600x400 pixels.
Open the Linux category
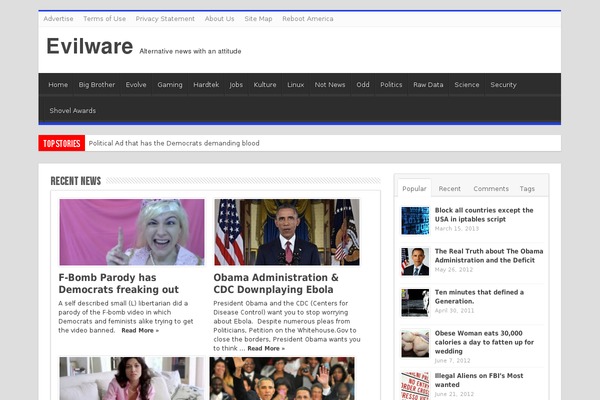295,85
